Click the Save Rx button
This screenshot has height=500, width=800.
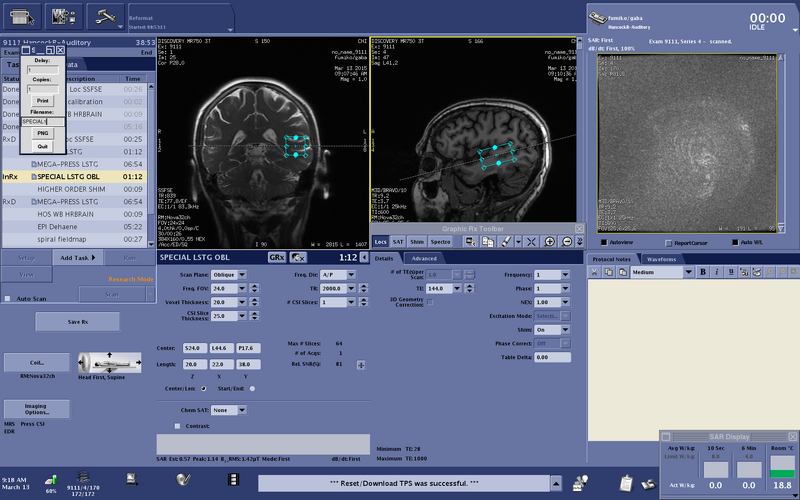click(x=78, y=322)
